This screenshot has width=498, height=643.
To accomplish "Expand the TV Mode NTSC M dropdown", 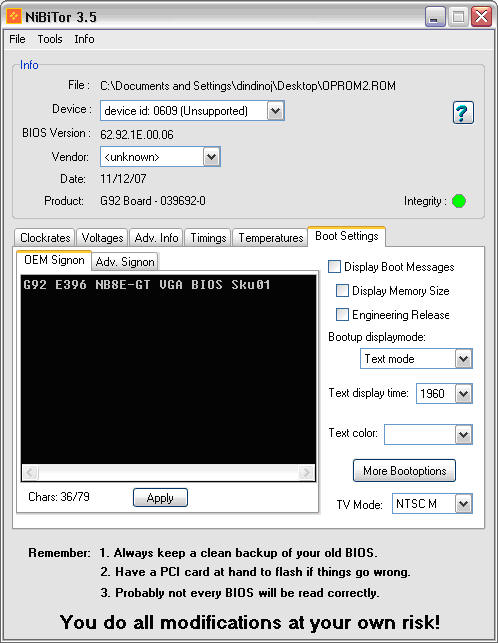I will [464, 504].
